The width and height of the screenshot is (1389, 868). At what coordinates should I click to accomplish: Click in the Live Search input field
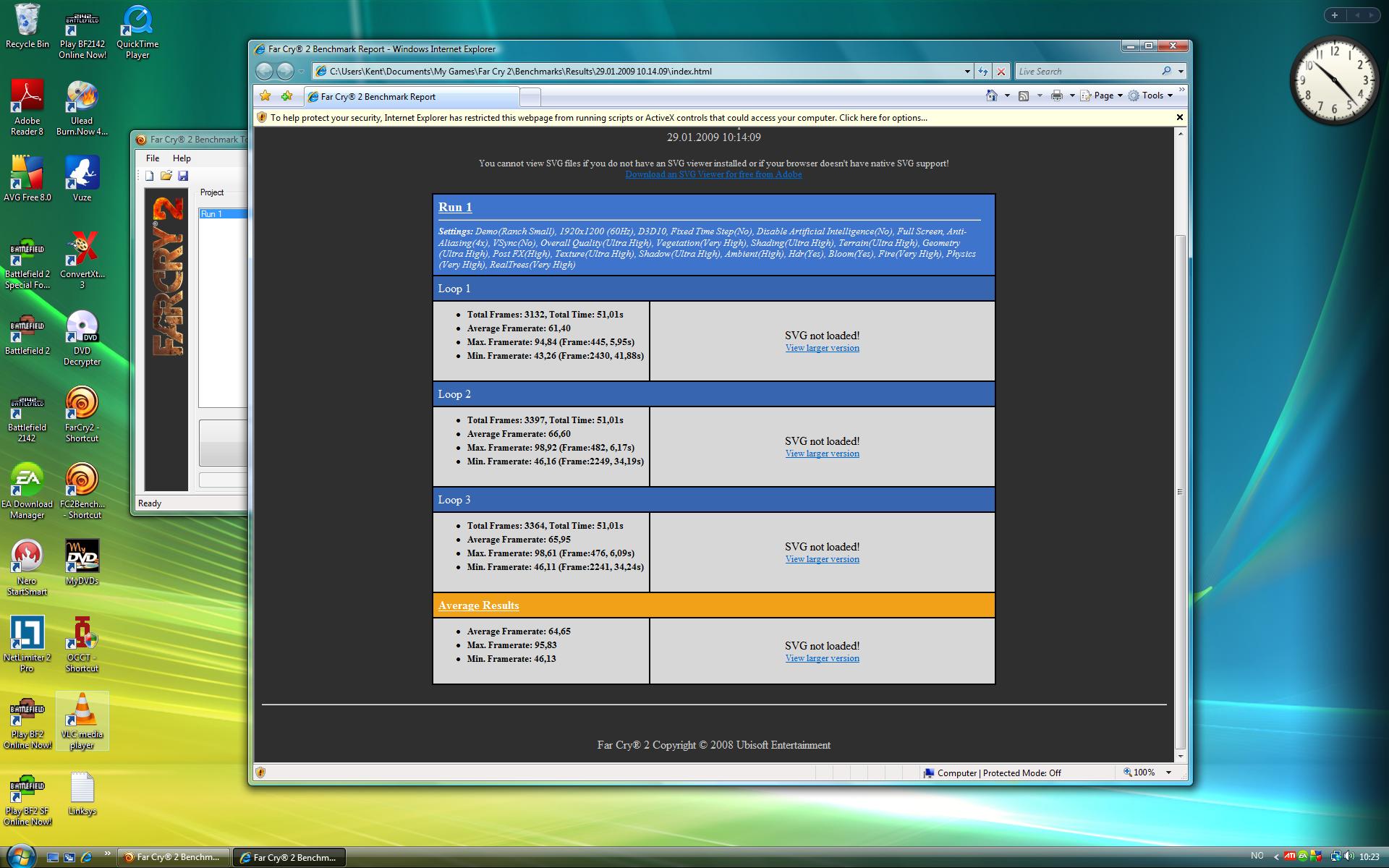[1087, 71]
